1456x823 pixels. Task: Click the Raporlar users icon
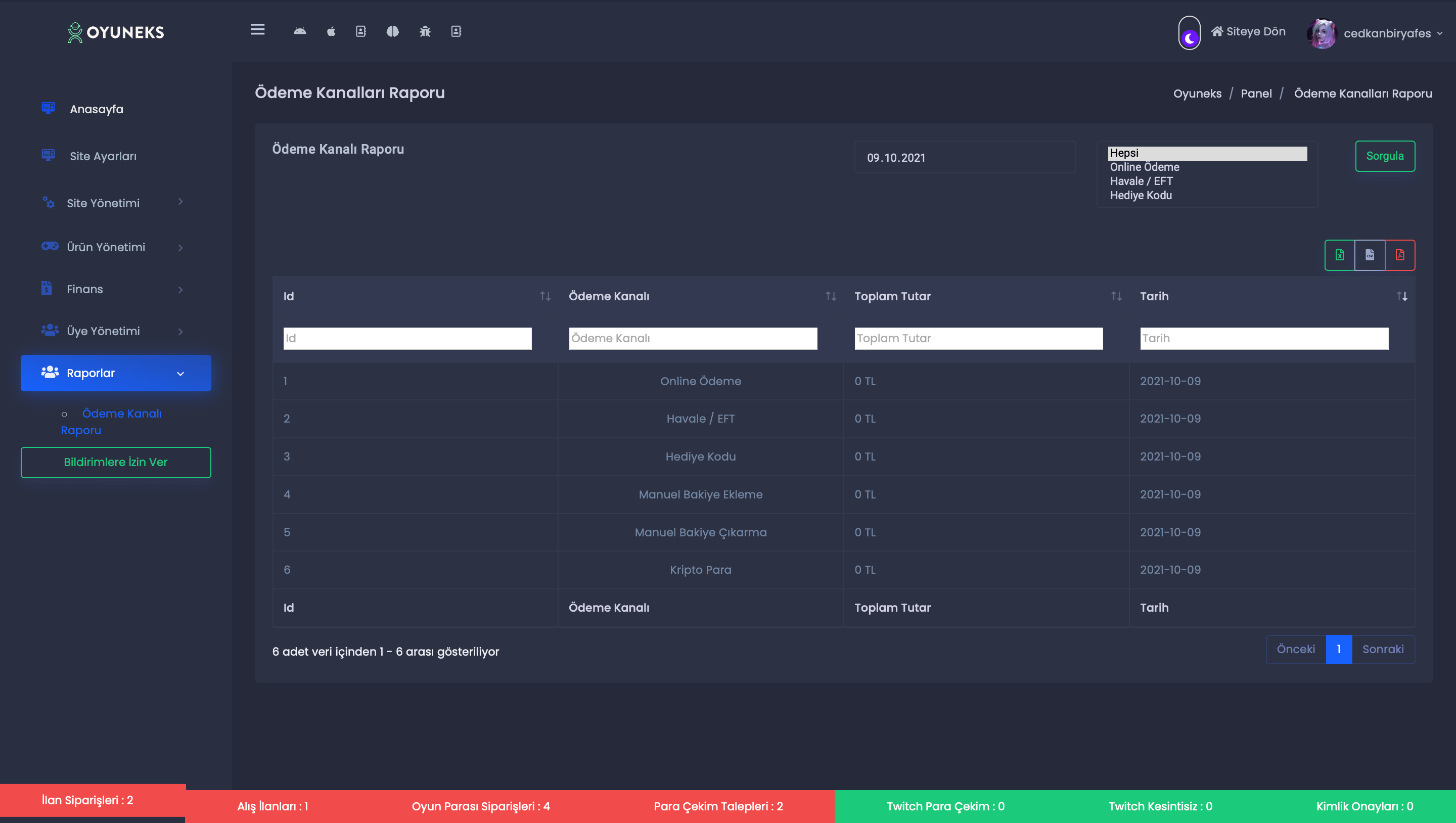click(50, 372)
